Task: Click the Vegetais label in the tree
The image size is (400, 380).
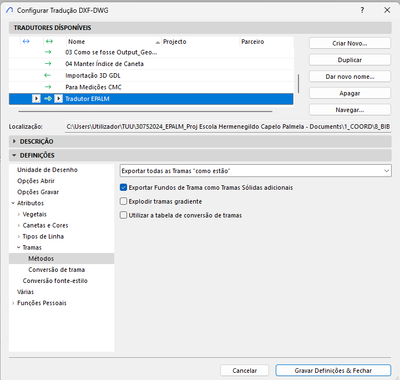Action: click(x=35, y=214)
